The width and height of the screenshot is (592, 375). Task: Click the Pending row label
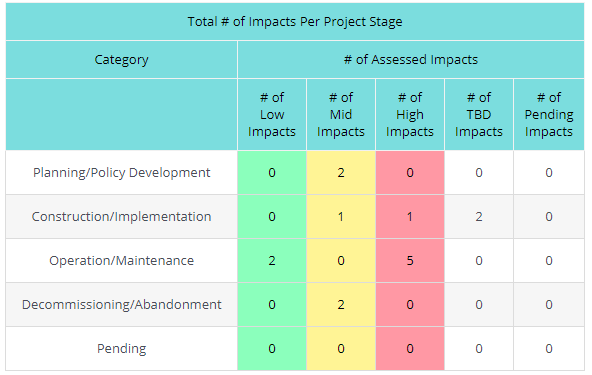pos(121,349)
